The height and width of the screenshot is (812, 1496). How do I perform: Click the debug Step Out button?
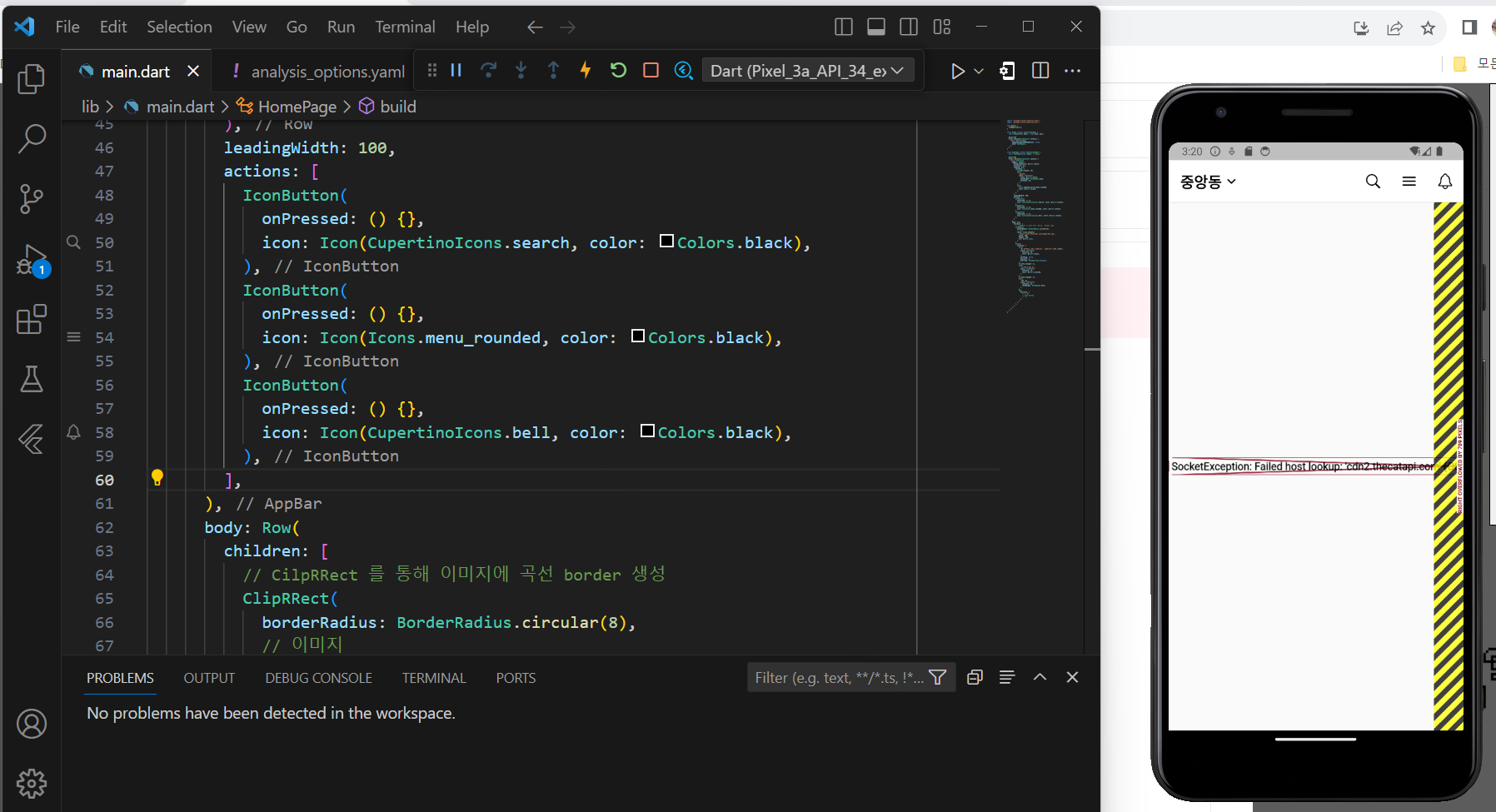coord(553,71)
